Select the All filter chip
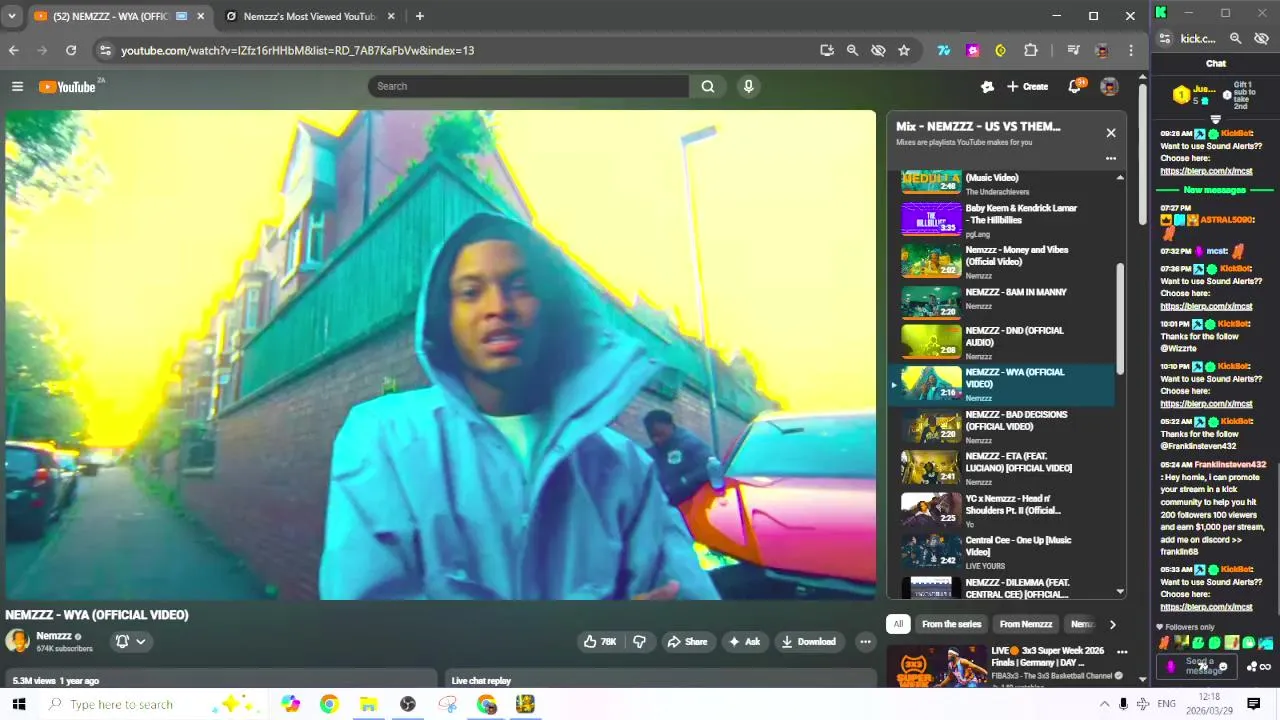Image resolution: width=1280 pixels, height=720 pixels. pos(898,624)
